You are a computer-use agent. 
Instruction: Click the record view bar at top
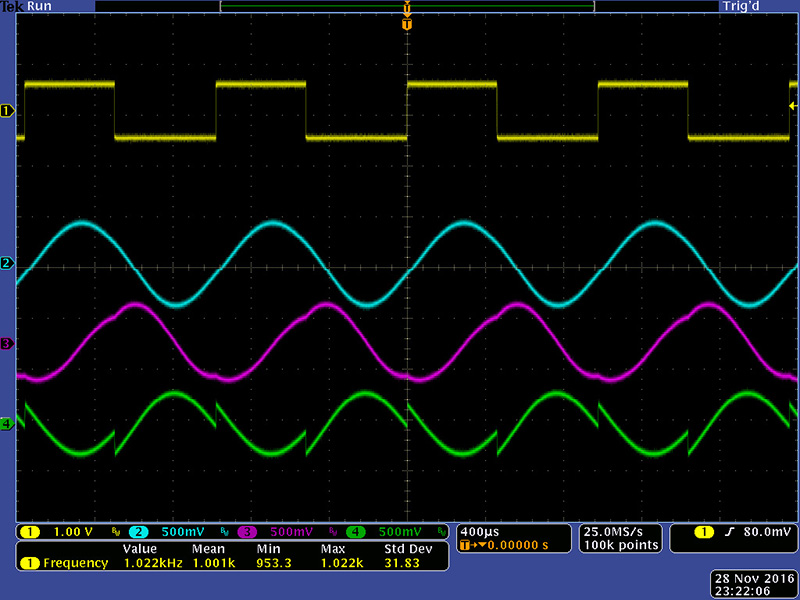[406, 6]
